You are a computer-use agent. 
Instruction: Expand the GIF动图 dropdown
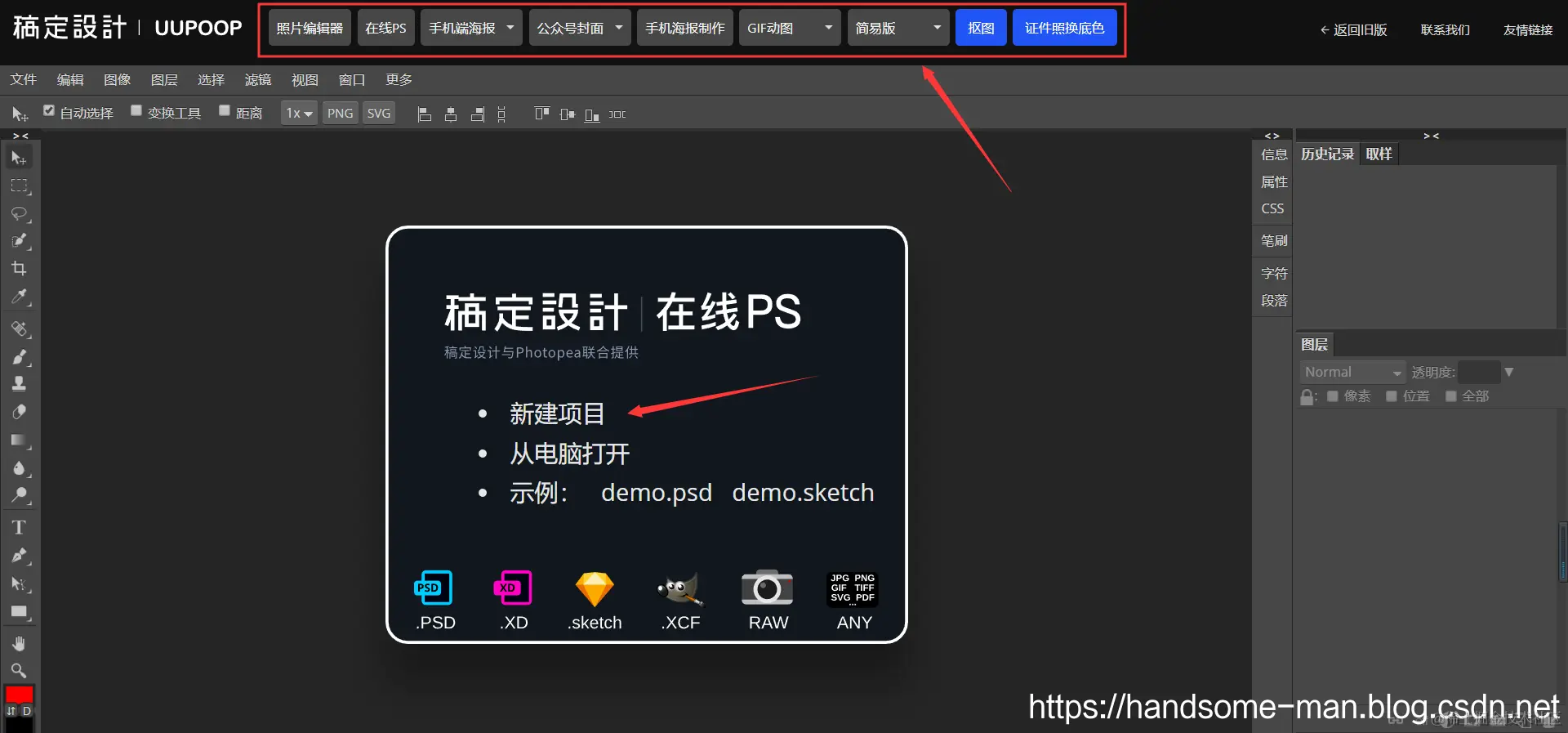point(790,28)
